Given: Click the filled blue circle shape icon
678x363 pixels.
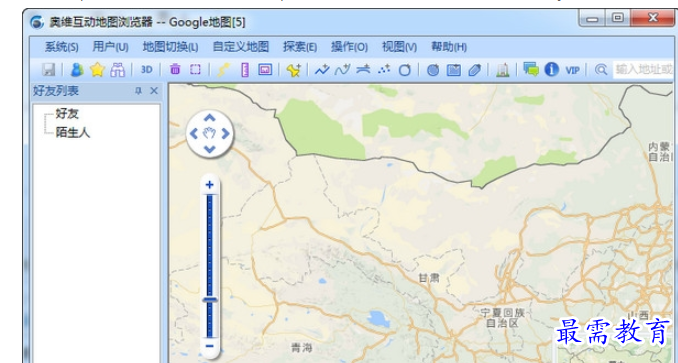Looking at the screenshot, I should click(433, 70).
